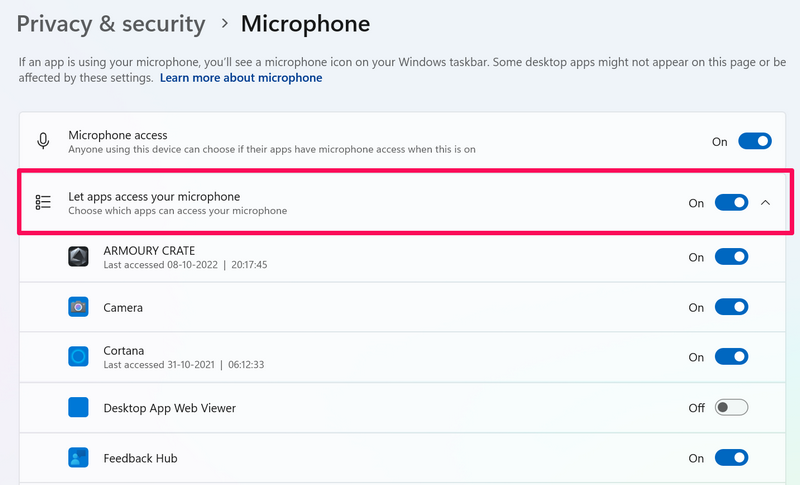Click the Desktop App Web Viewer icon
Viewport: 800px width, 485px height.
(79, 408)
